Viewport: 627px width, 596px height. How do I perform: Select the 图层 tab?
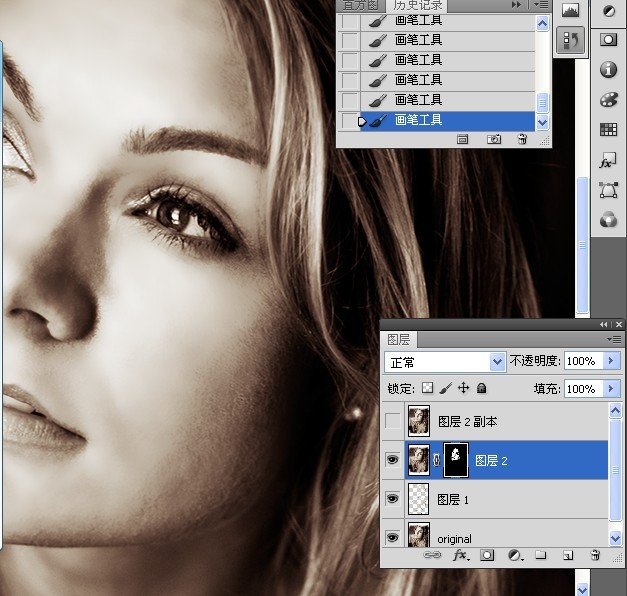[x=398, y=340]
